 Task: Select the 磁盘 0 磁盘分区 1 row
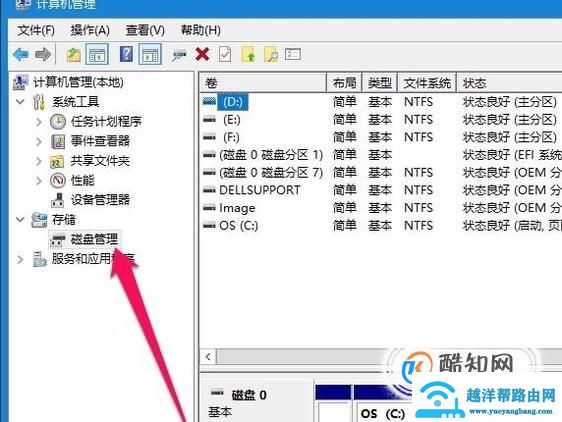point(381,155)
